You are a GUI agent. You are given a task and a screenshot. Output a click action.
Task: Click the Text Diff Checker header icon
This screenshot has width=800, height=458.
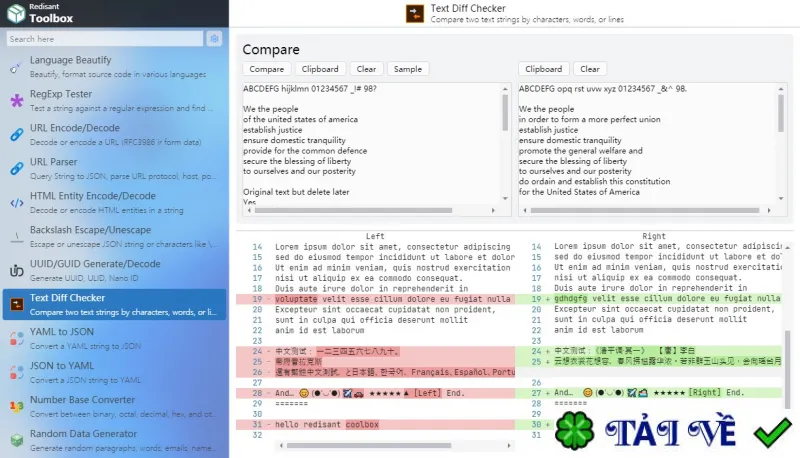(415, 14)
